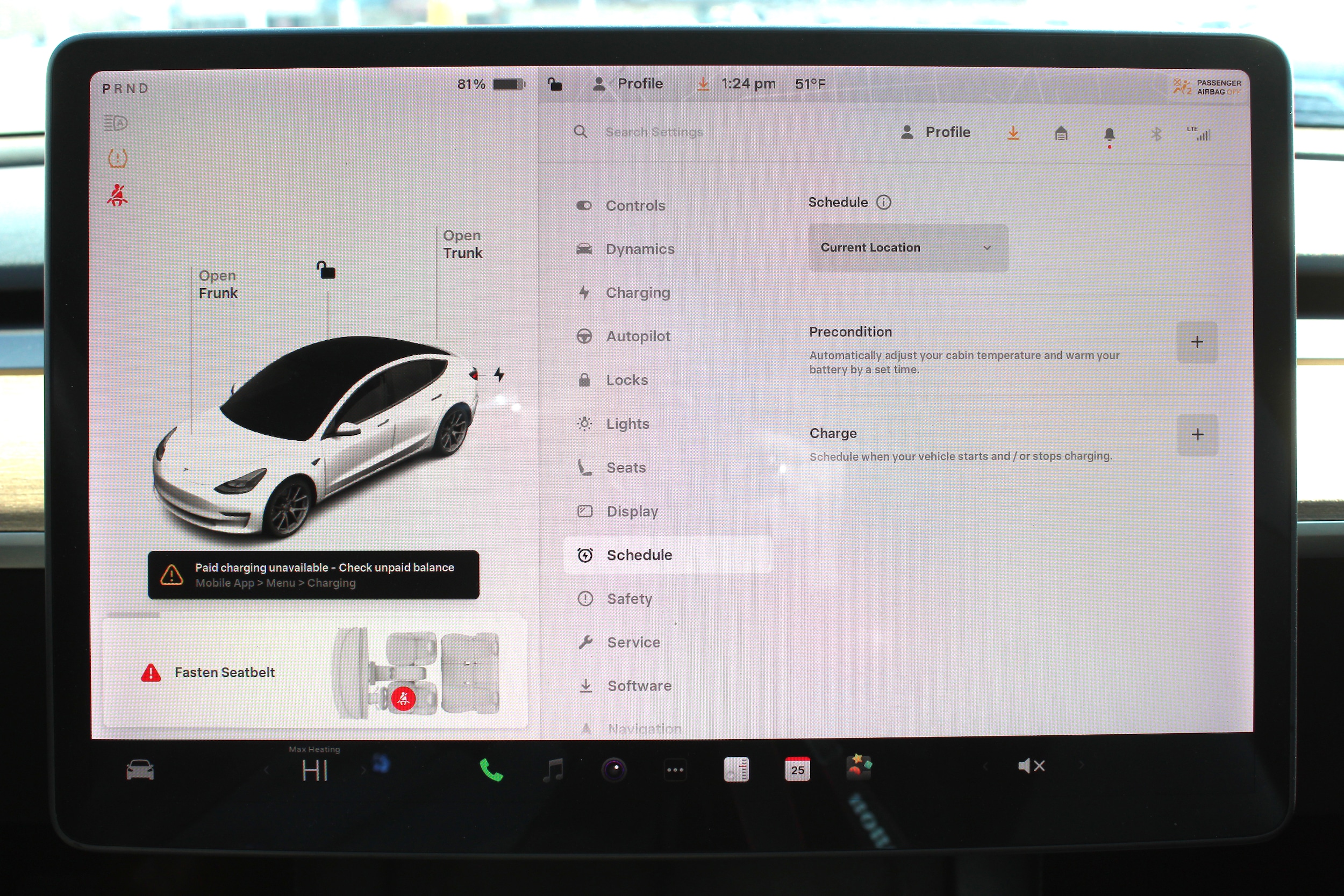Click the Search Settings field

coord(654,132)
